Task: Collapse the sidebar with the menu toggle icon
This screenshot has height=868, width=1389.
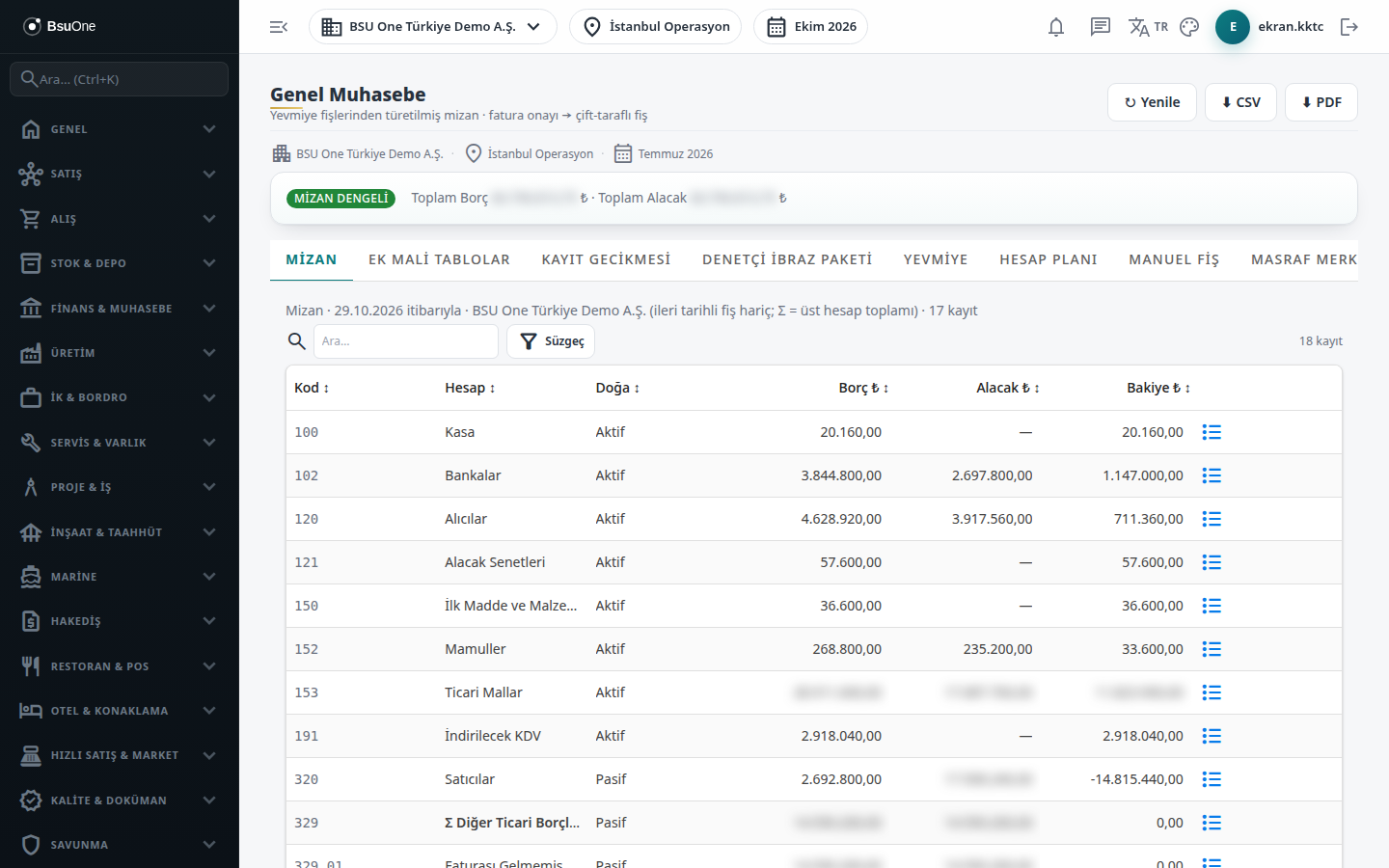Action: (x=279, y=27)
